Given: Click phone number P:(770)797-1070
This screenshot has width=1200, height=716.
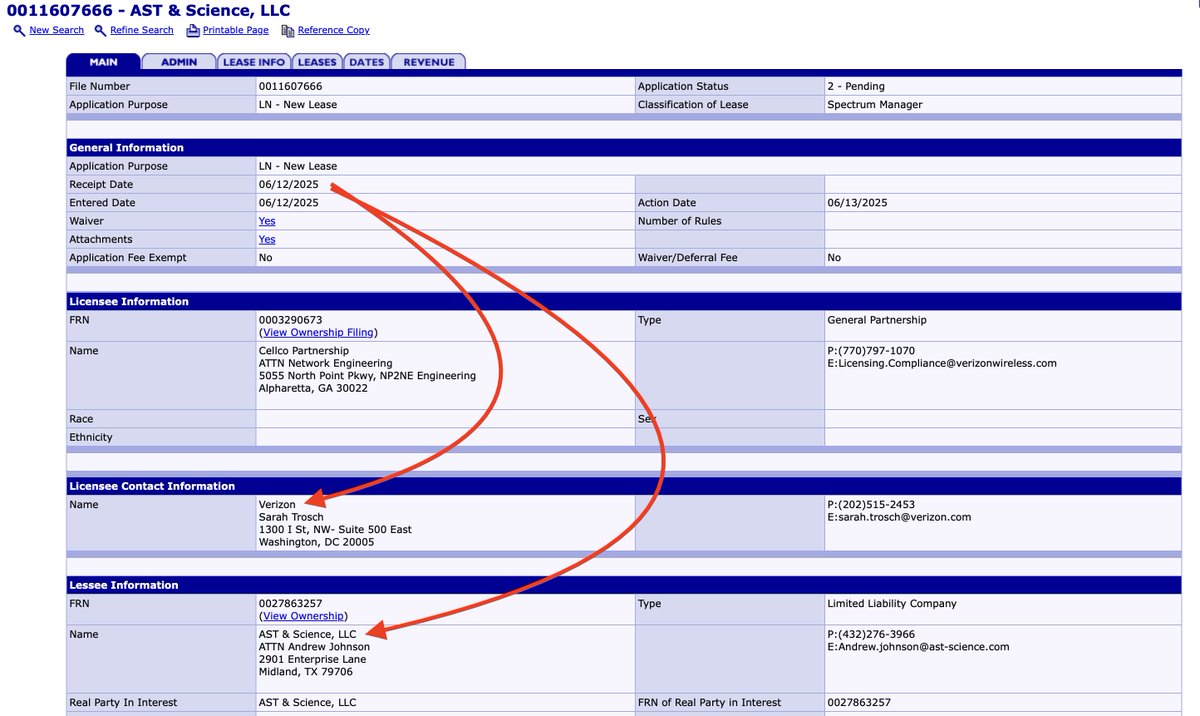Looking at the screenshot, I should (x=871, y=351).
